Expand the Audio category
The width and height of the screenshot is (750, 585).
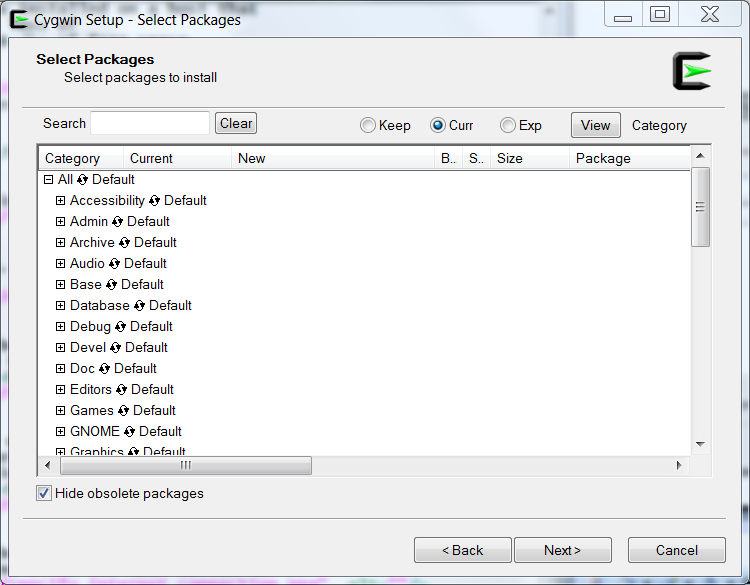coord(60,264)
